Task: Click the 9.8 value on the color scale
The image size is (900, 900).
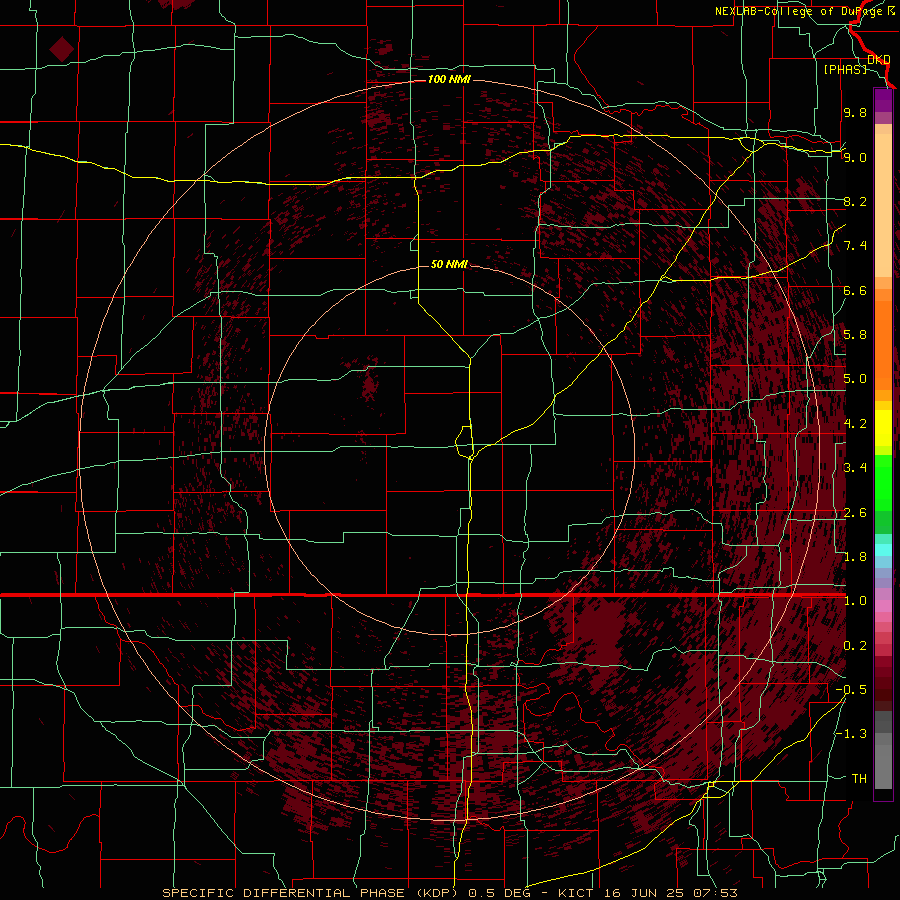Action: point(855,112)
